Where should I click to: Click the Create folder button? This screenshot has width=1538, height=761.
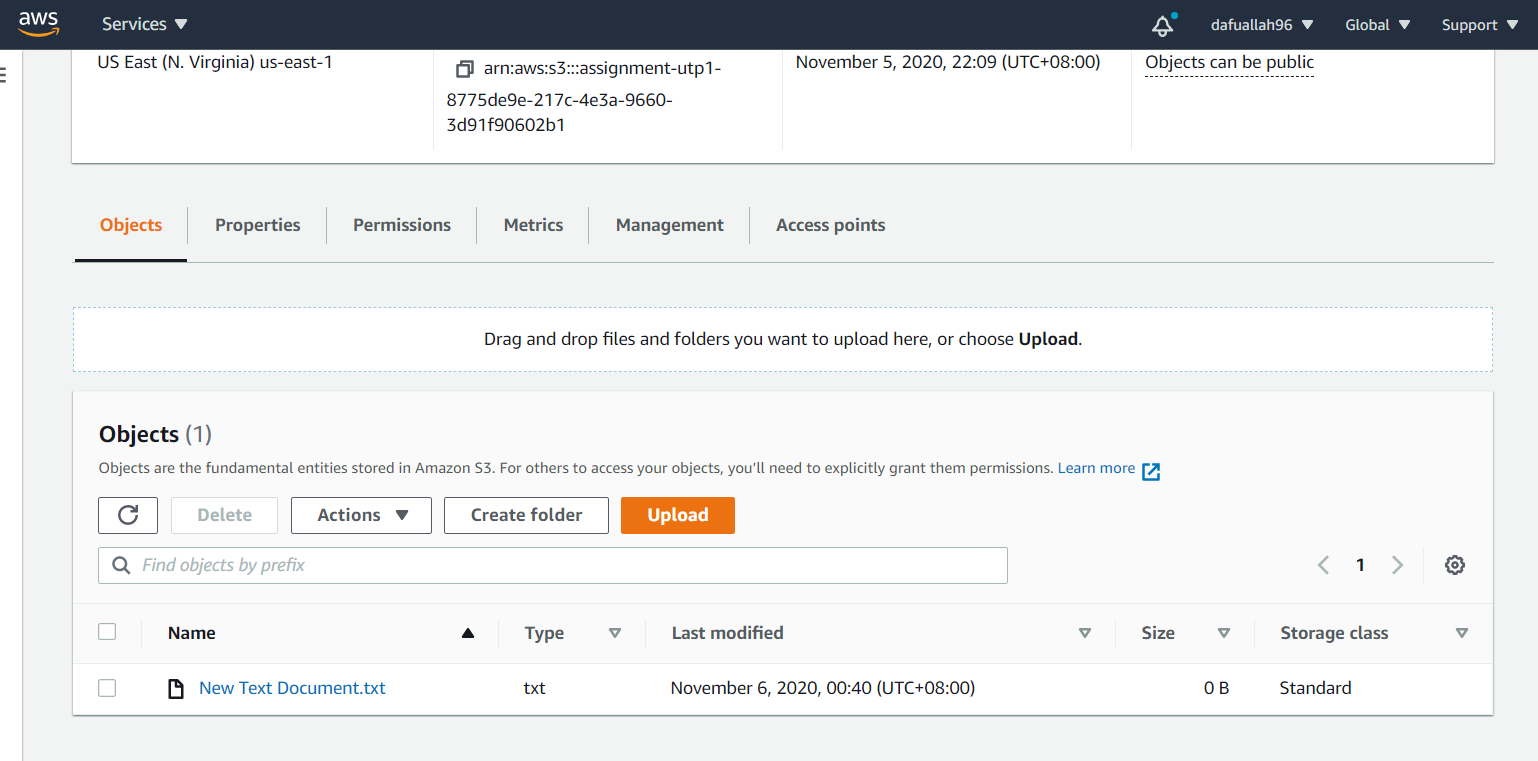pyautogui.click(x=526, y=515)
